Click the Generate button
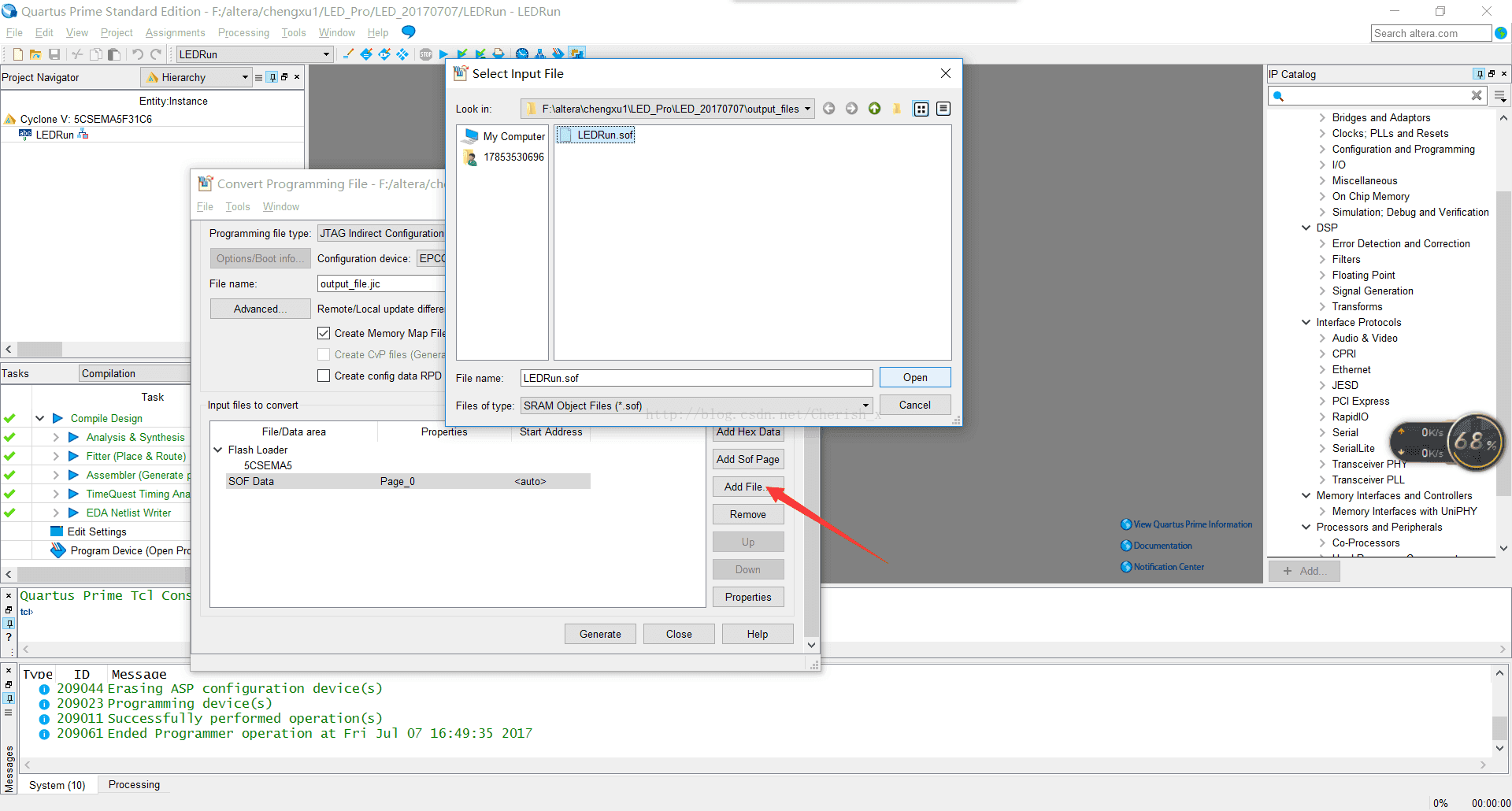The width and height of the screenshot is (1512, 811). [x=600, y=635]
